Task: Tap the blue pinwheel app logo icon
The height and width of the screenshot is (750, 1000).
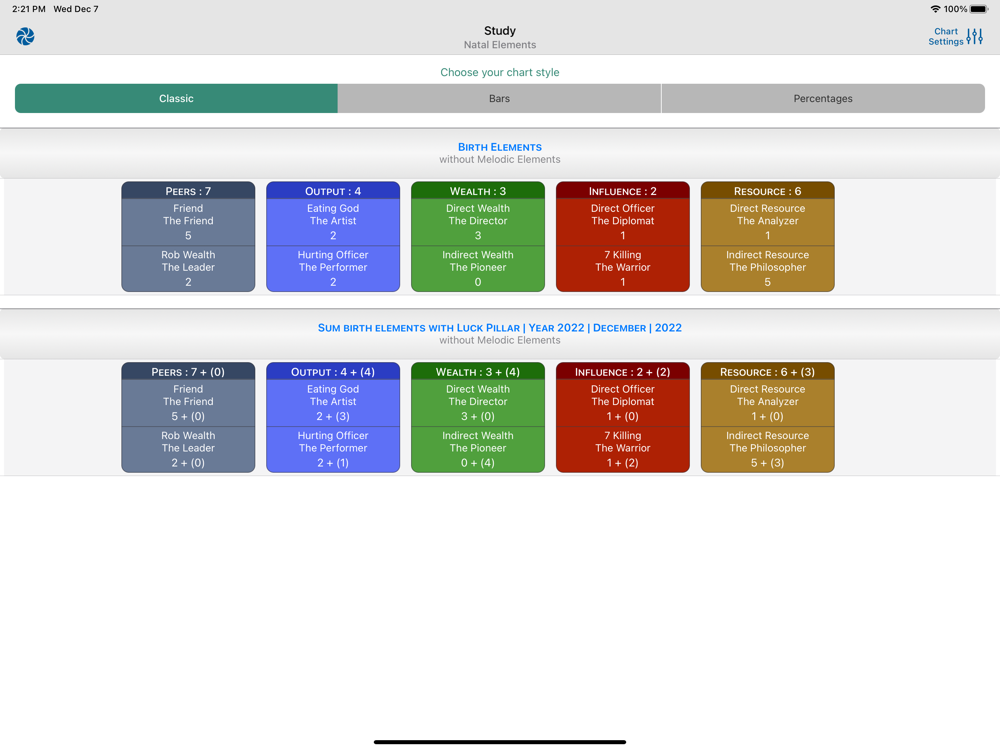Action: tap(26, 36)
